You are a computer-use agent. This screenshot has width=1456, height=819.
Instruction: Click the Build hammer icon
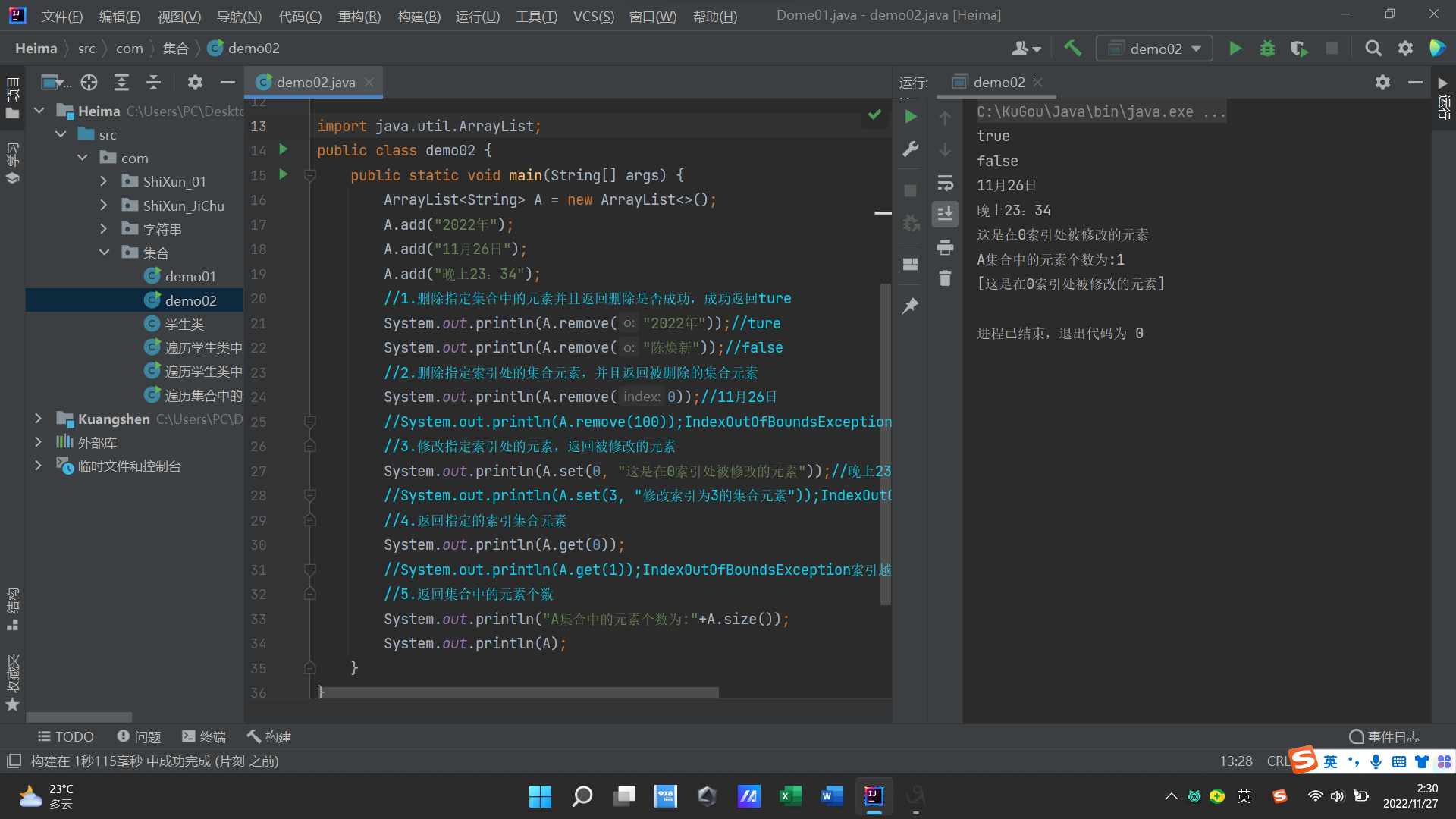pos(1072,49)
